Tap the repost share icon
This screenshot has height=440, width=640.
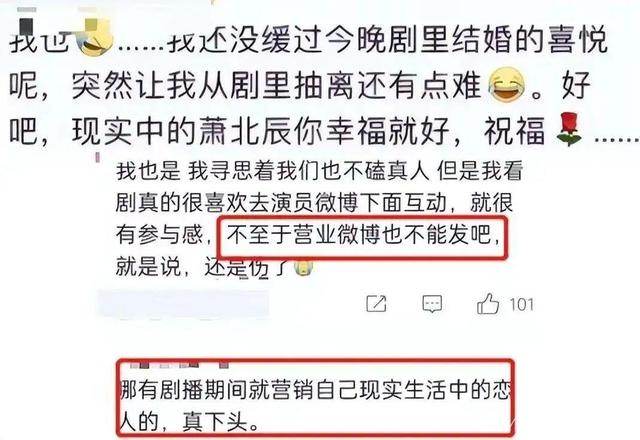[x=376, y=304]
